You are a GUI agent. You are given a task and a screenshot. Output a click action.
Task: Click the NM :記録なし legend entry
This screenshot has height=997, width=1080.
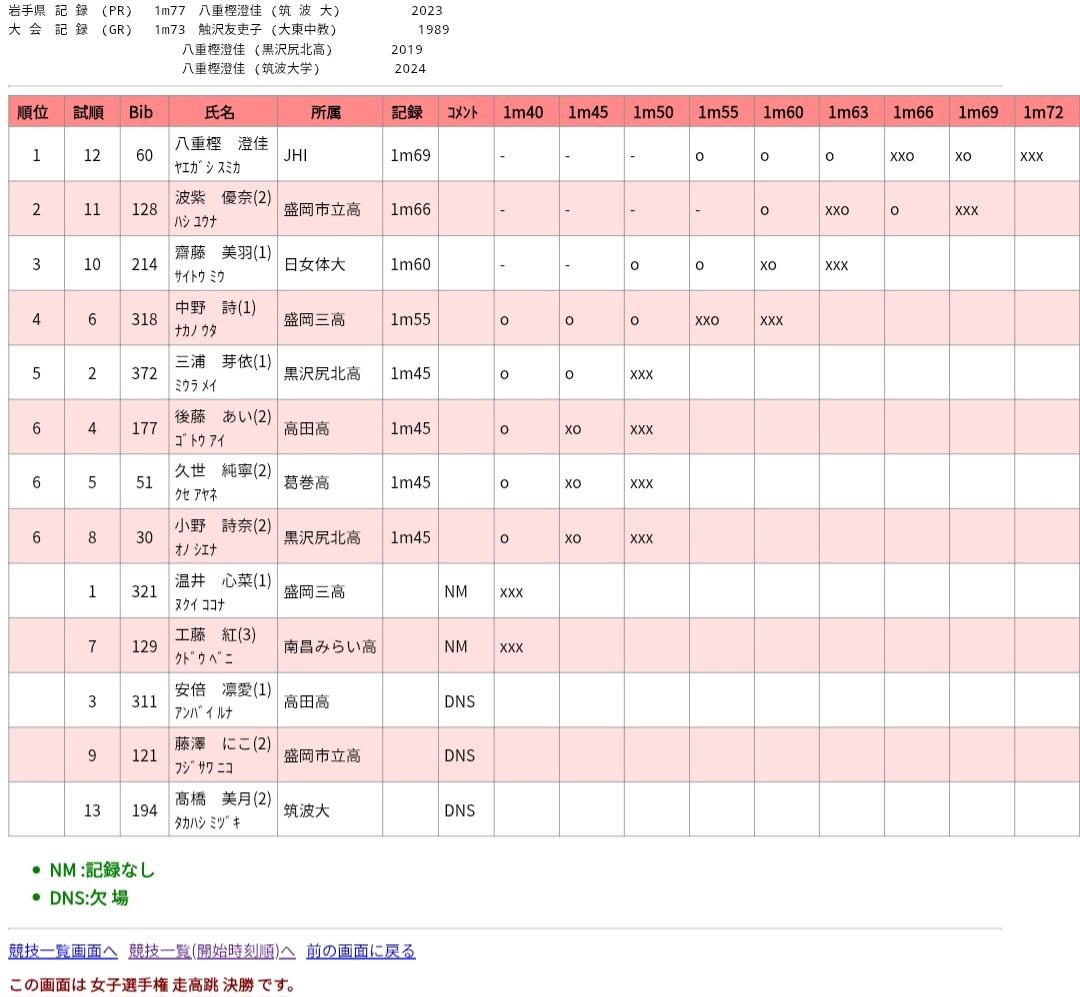click(x=102, y=870)
